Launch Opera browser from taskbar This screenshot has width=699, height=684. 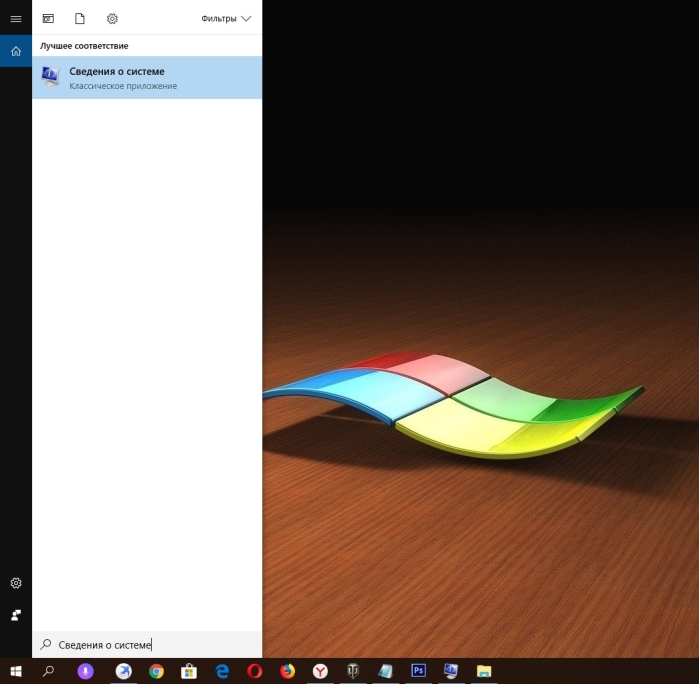pyautogui.click(x=255, y=671)
